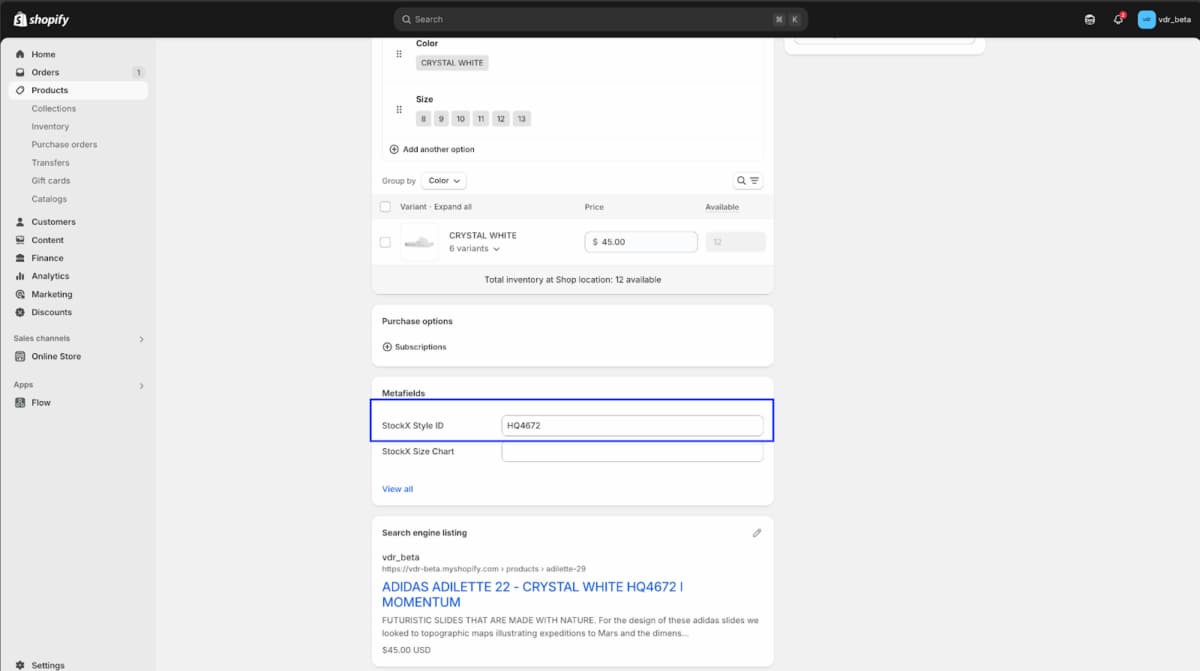This screenshot has width=1200, height=671.
Task: Click the Total inventory at Shop location text
Action: [573, 280]
